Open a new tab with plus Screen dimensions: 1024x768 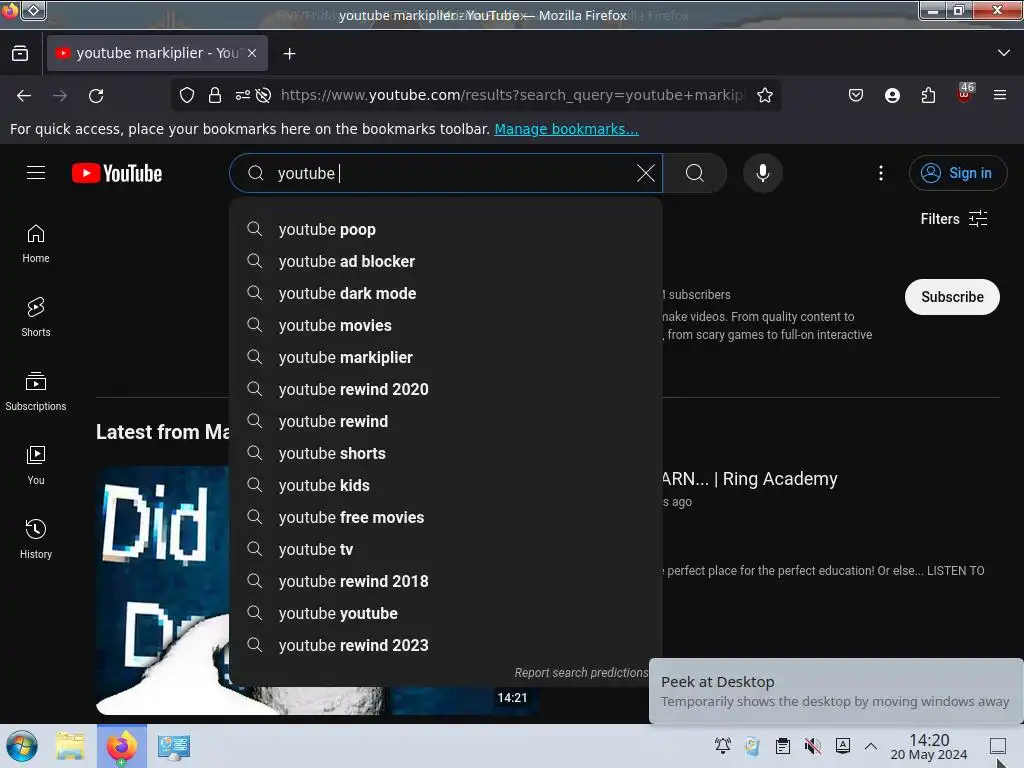[x=289, y=54]
